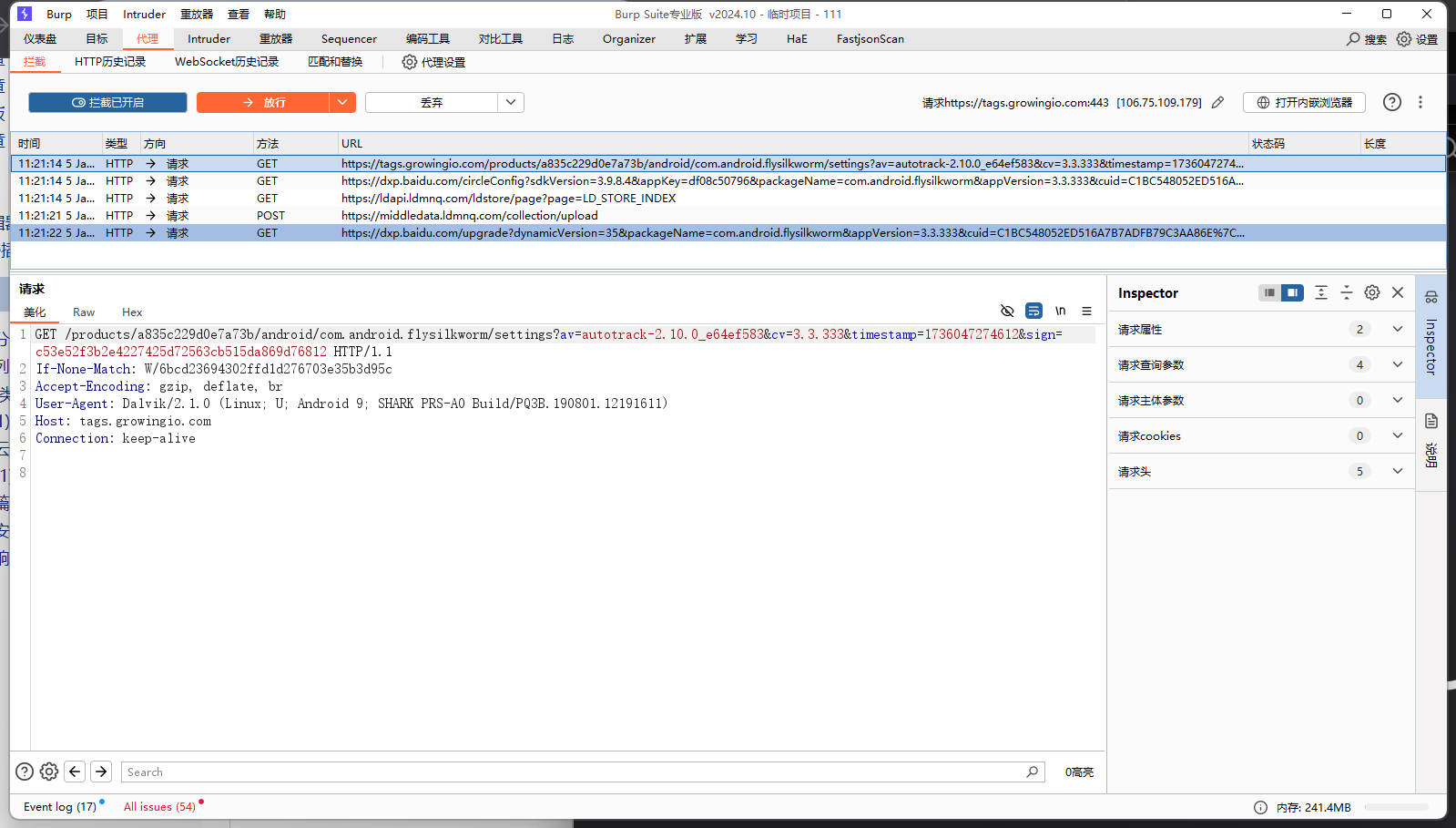
Task: Edit target host with the pencil icon
Action: click(x=1217, y=102)
